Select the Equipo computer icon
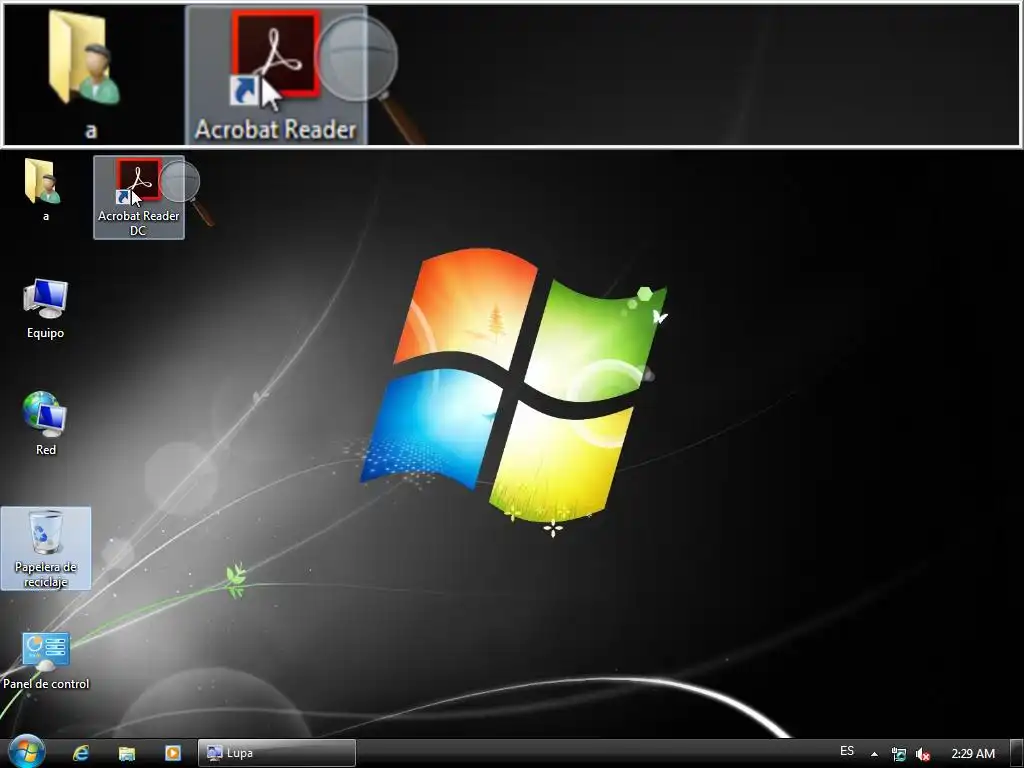This screenshot has height=768, width=1024. pos(45,309)
